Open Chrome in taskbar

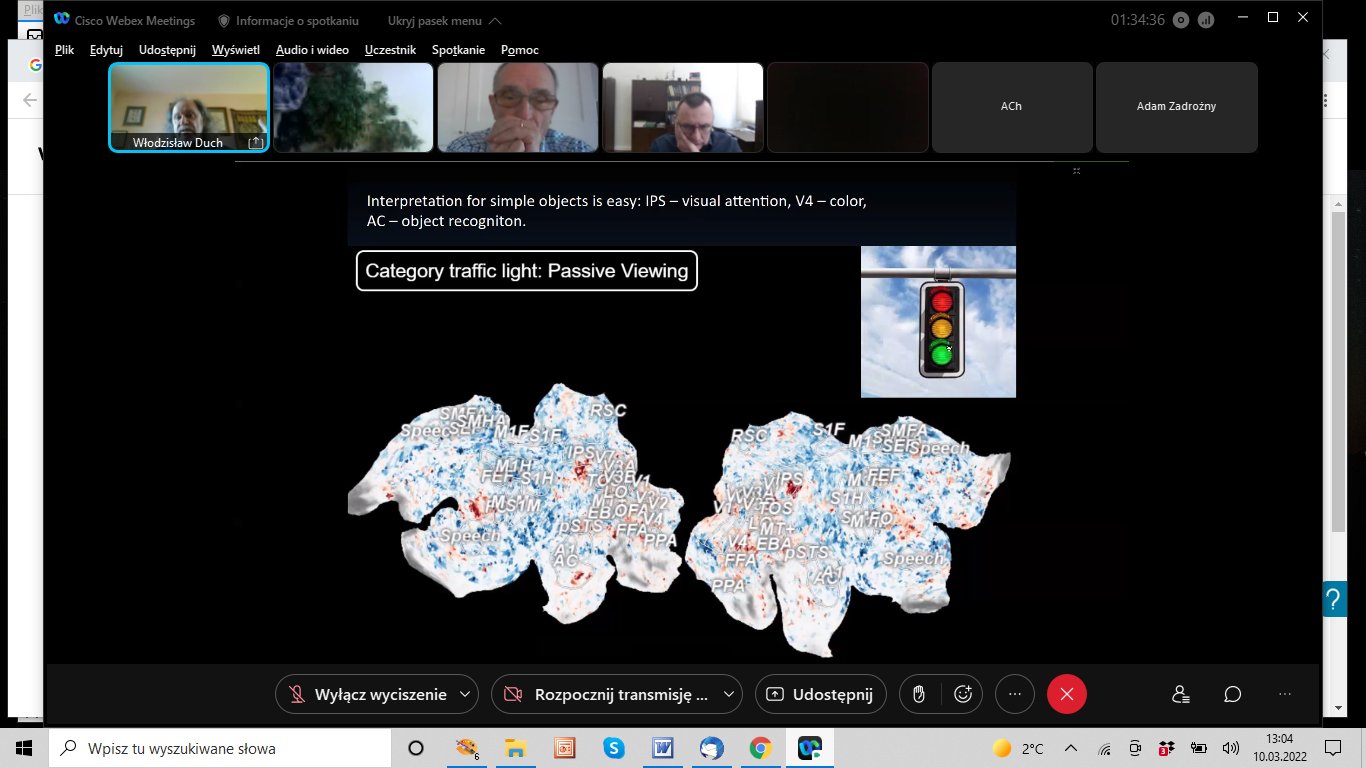tap(760, 748)
